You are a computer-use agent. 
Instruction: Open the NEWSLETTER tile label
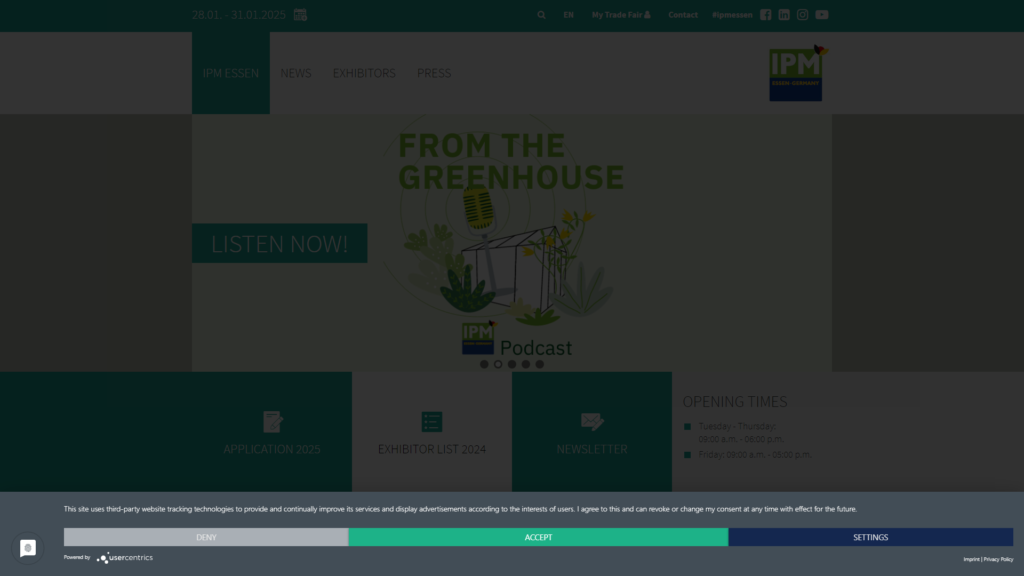coord(592,449)
